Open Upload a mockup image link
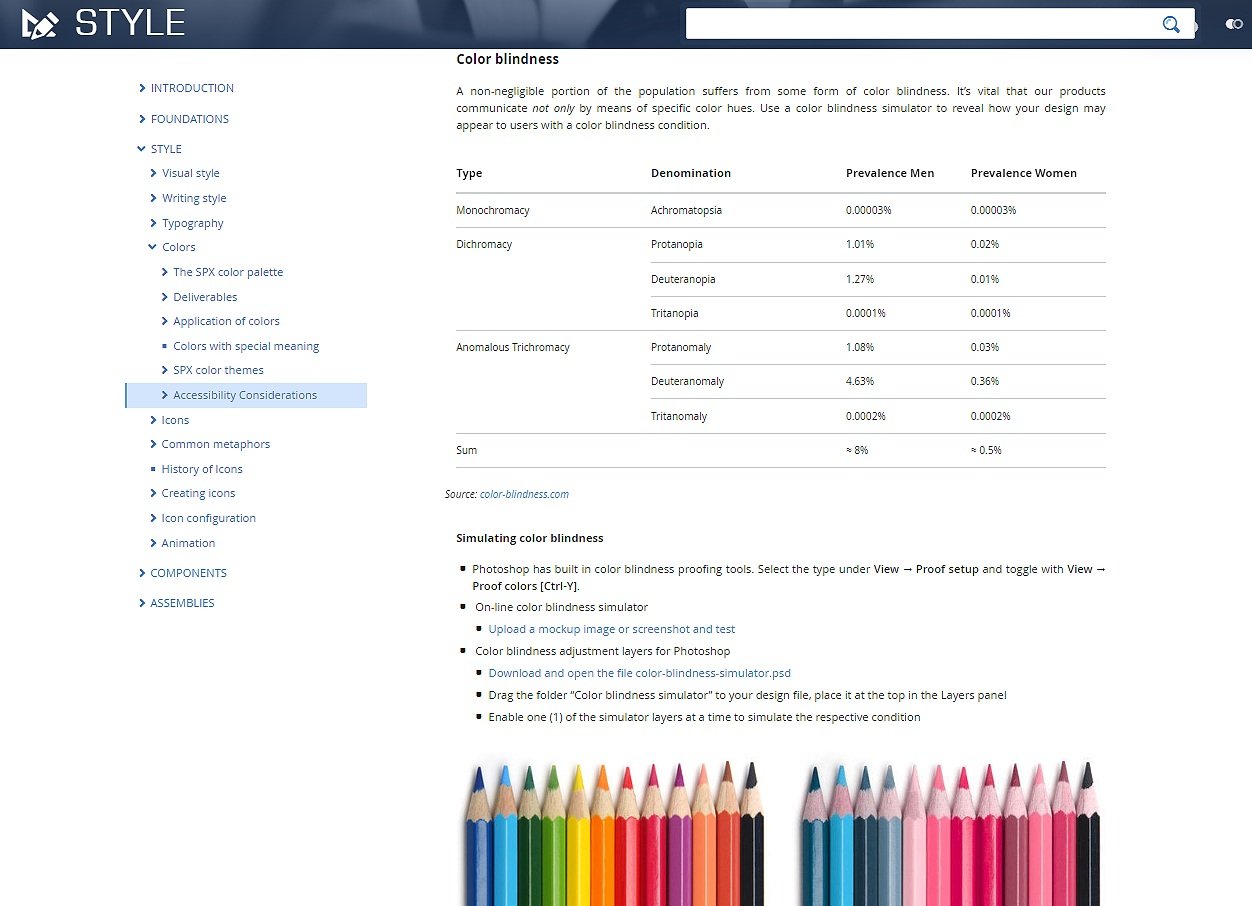 612,629
